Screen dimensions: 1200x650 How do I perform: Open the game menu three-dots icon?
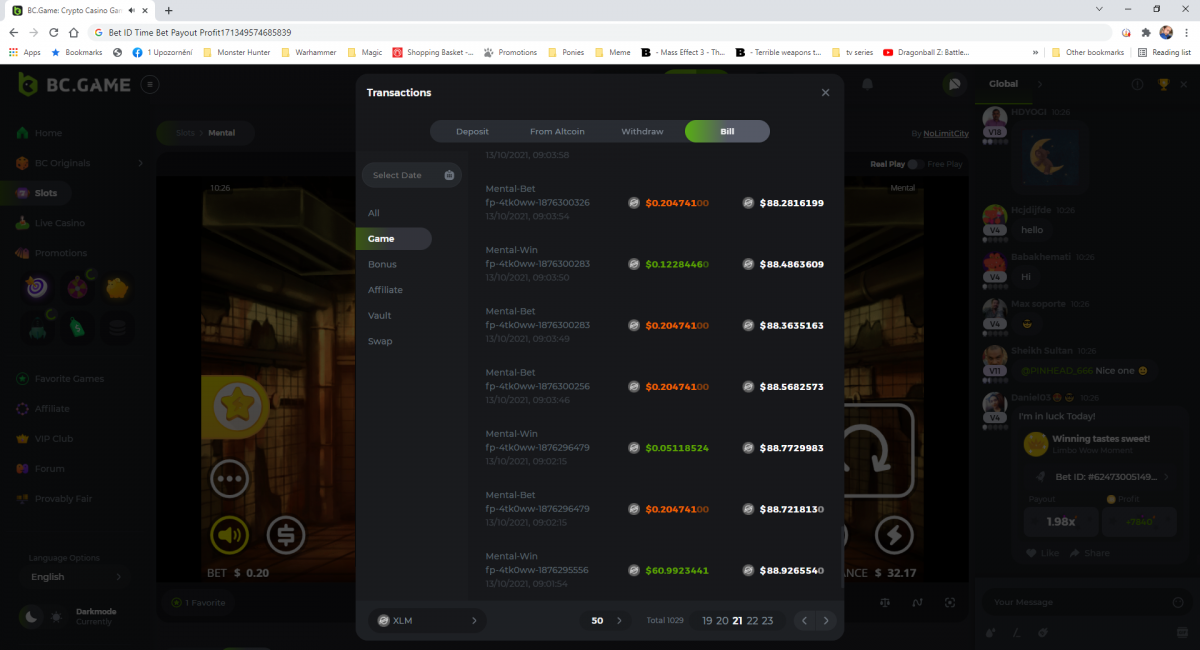[x=229, y=478]
